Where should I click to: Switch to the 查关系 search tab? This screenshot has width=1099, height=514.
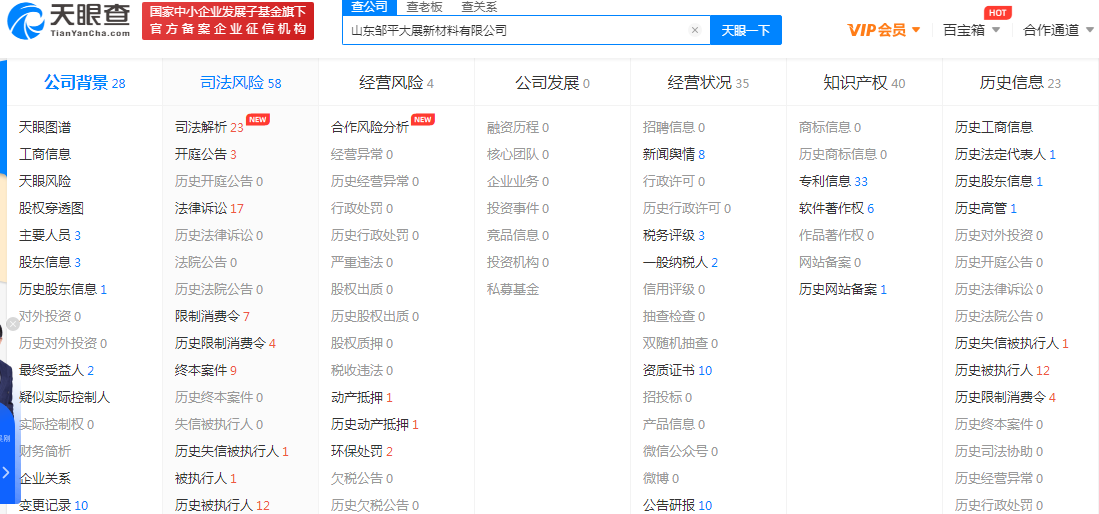[479, 7]
